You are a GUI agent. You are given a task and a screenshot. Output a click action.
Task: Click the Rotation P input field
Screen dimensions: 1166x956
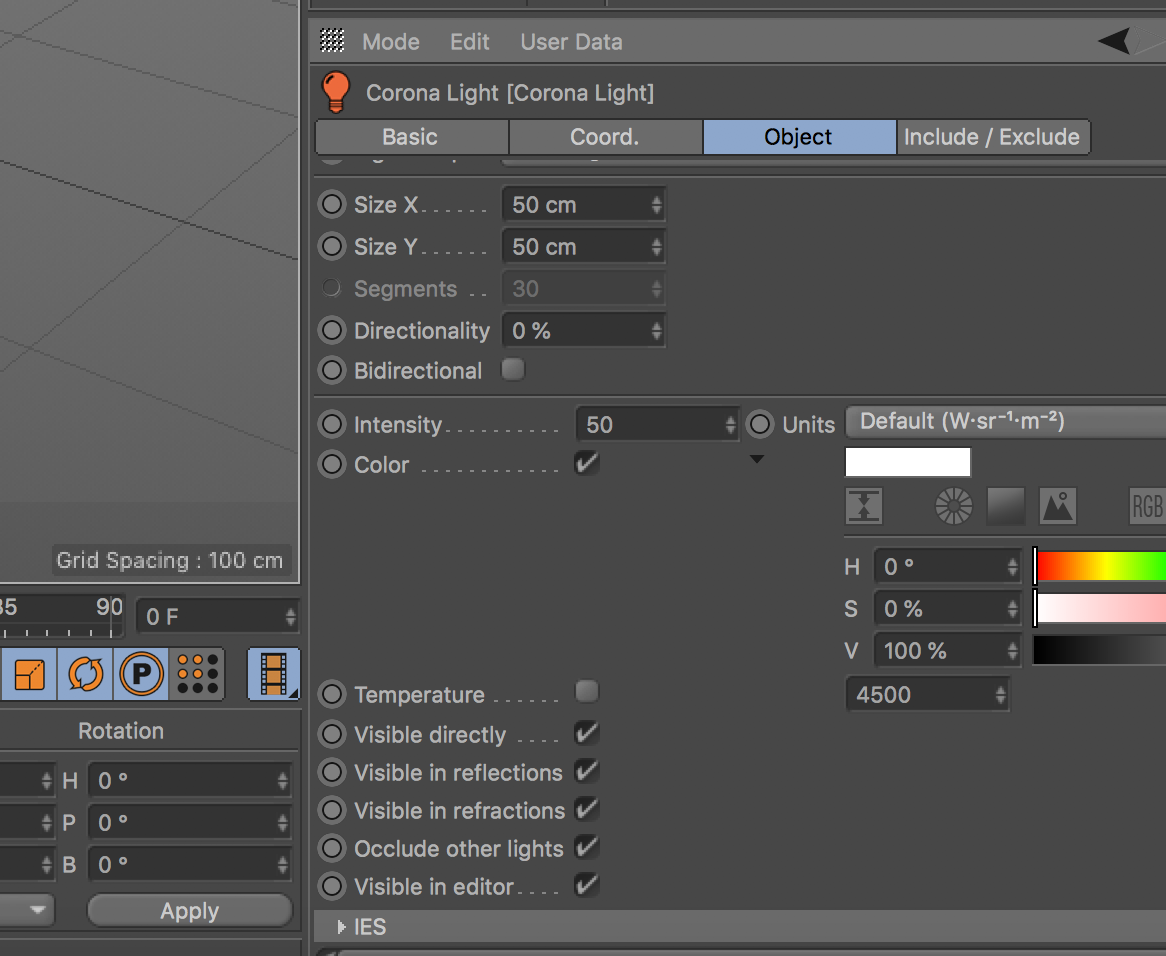tap(190, 822)
